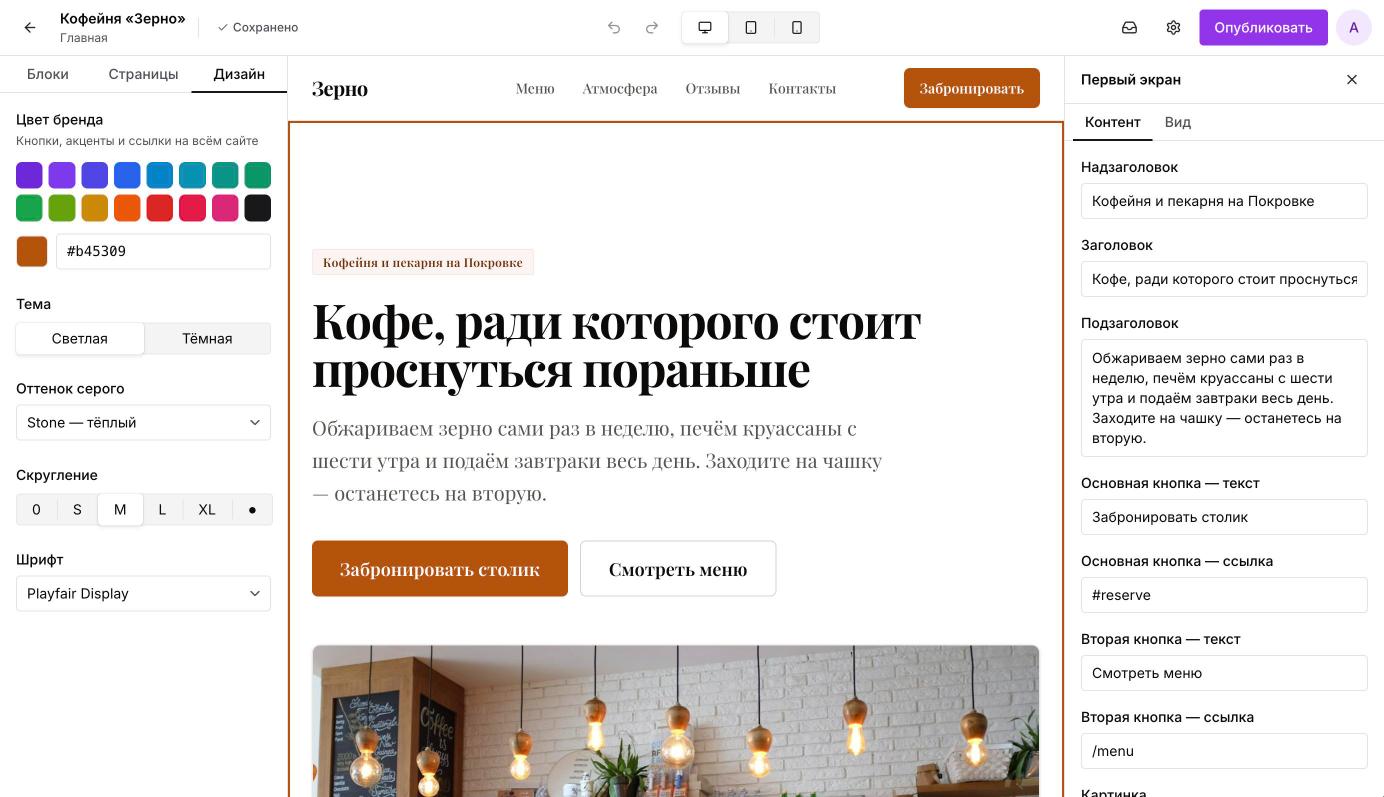
Task: Publish the site with Опубликовать
Action: click(x=1263, y=28)
